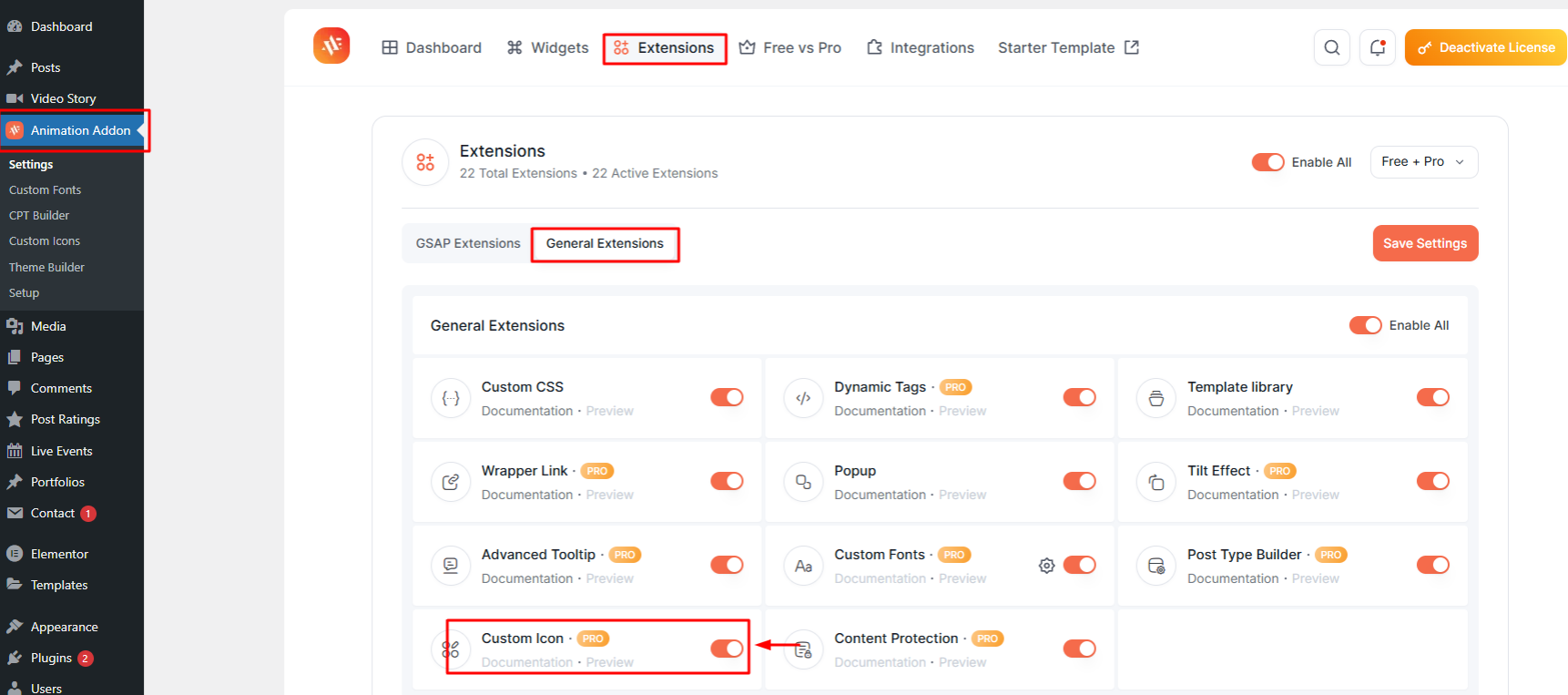Click the Advanced Tooltip icon

451,566
